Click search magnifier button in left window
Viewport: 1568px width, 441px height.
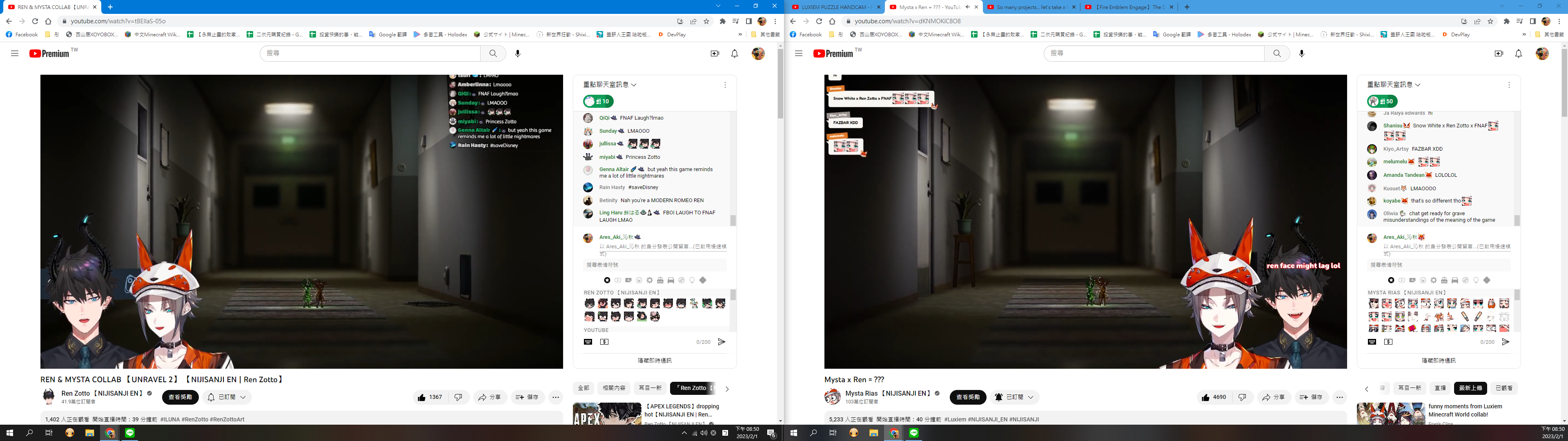click(493, 53)
